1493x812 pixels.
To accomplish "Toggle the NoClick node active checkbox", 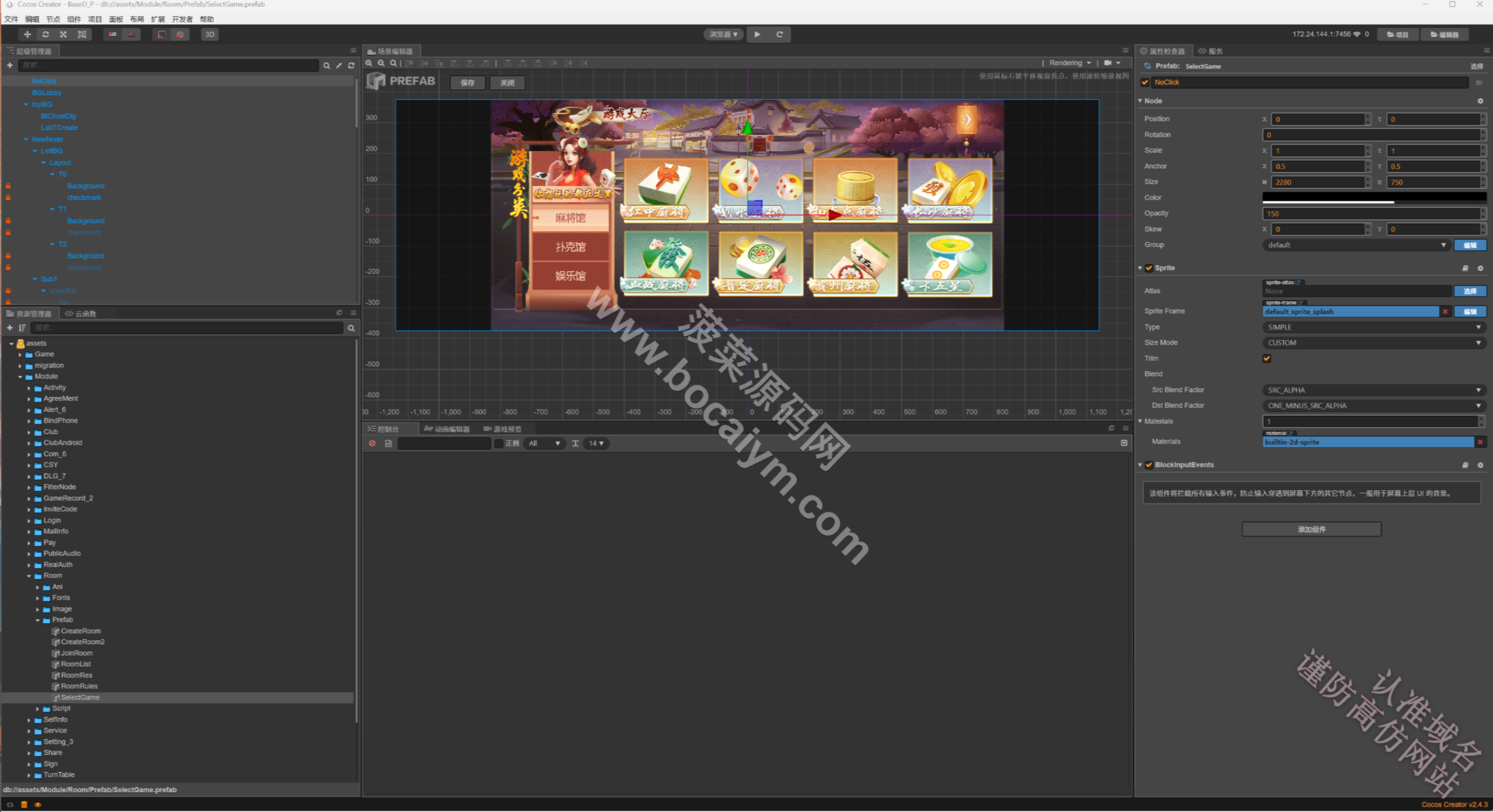I will (x=1145, y=82).
